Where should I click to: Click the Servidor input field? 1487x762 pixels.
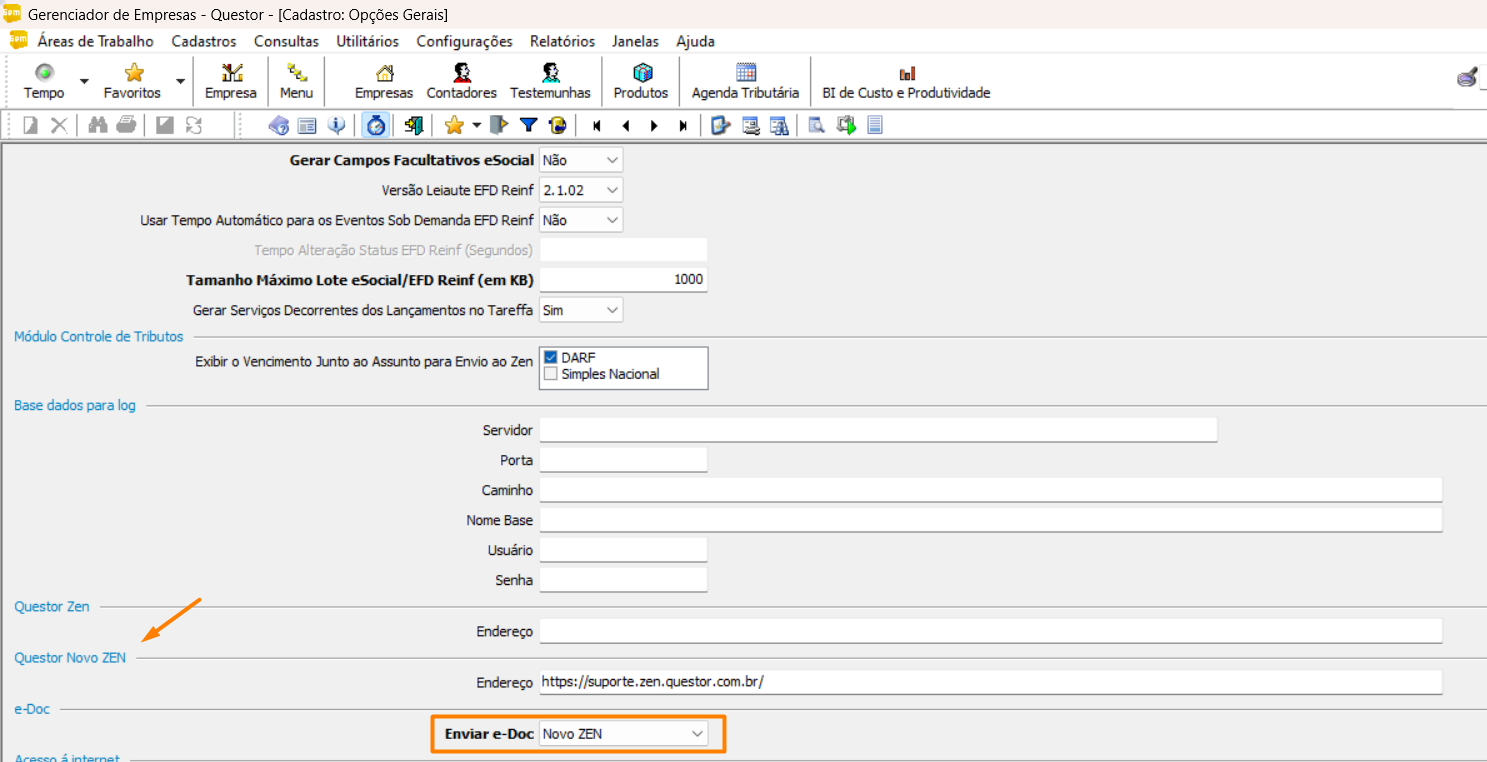[878, 430]
